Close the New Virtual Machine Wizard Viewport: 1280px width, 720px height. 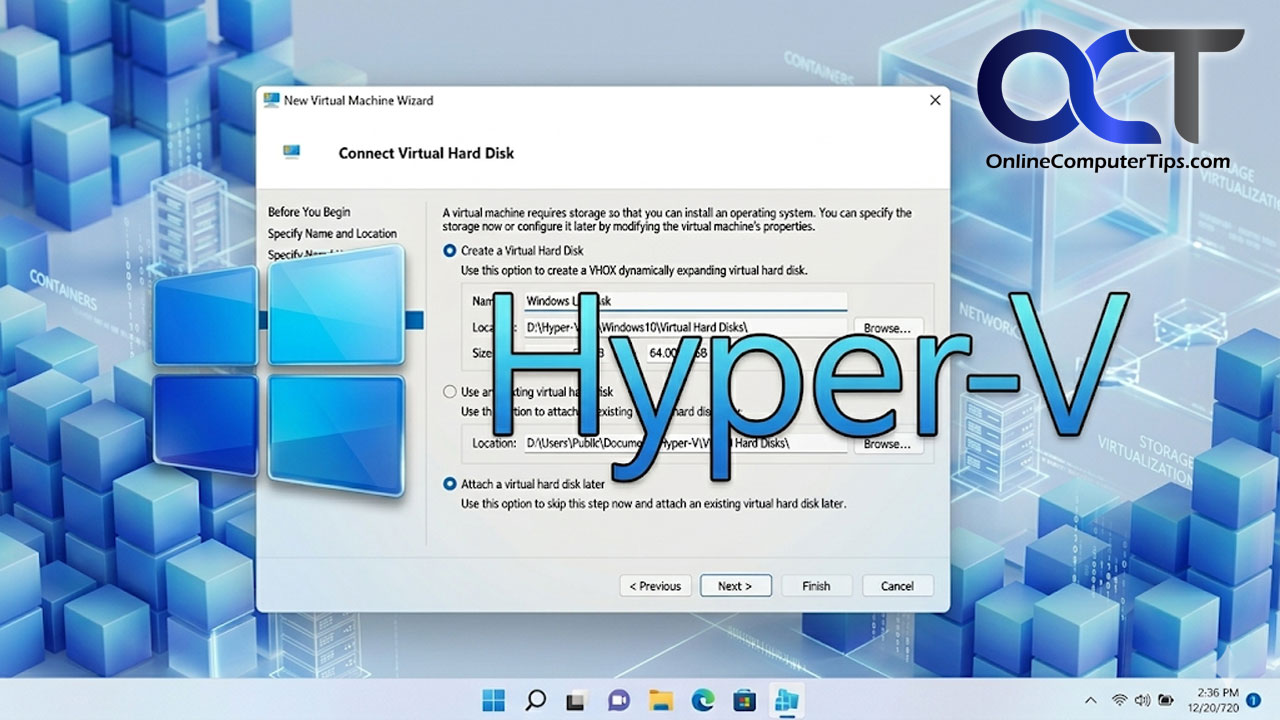935,100
